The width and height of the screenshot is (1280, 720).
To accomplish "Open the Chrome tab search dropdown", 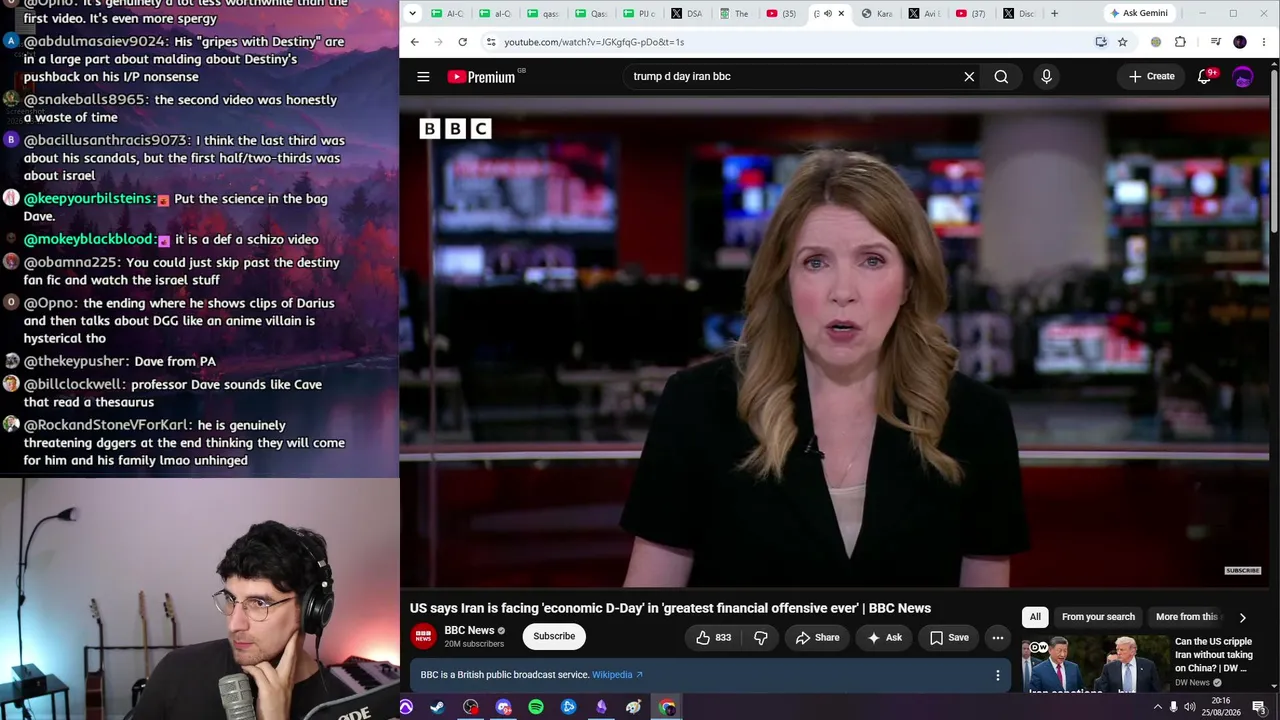I will 412,13.
